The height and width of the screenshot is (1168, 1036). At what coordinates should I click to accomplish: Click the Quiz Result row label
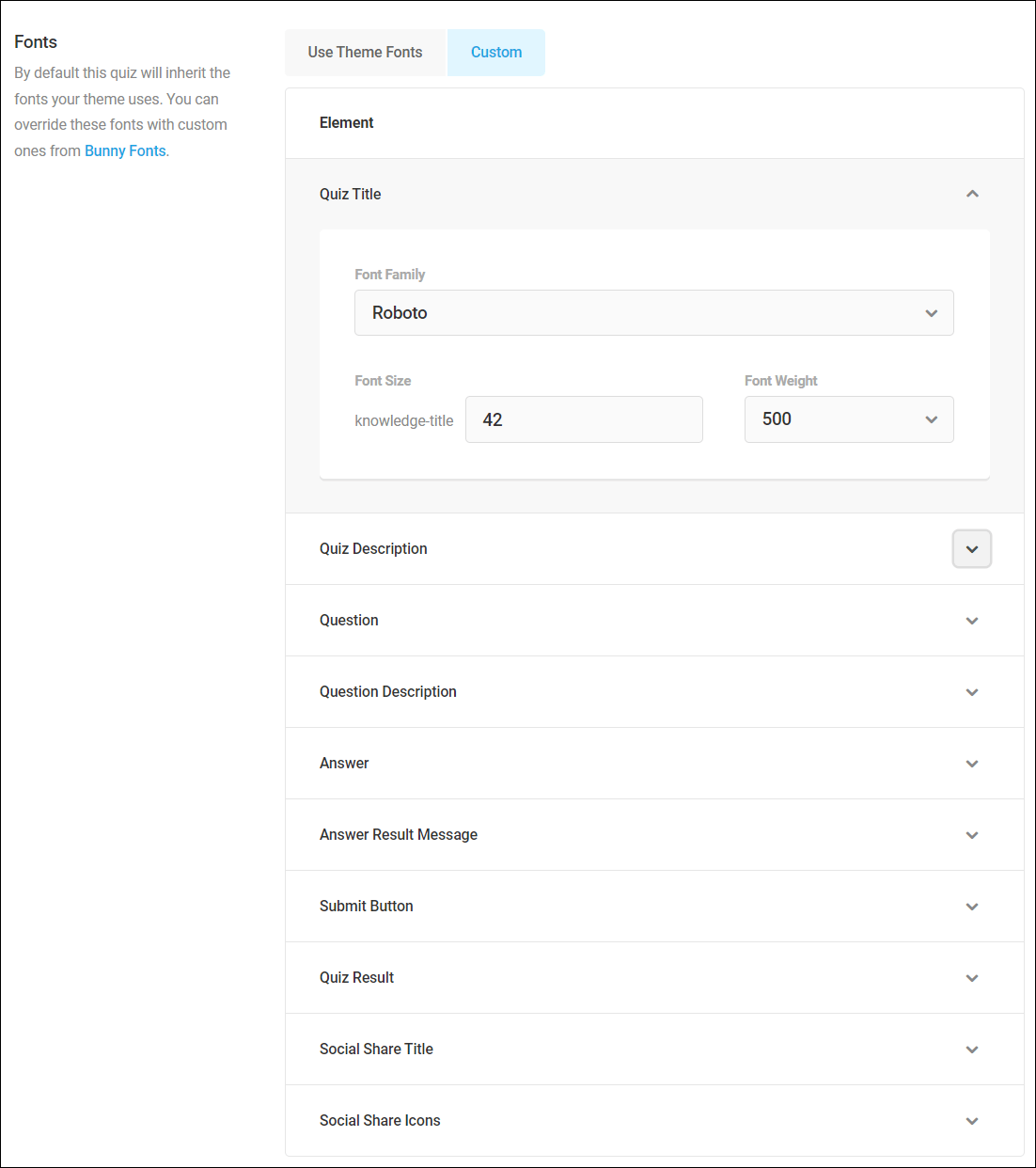point(356,977)
